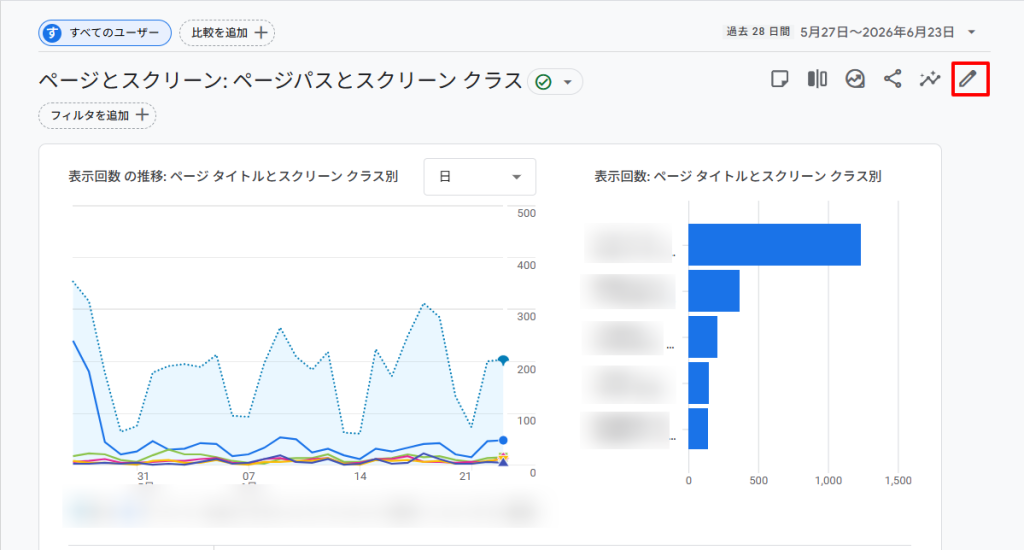1024x550 pixels.
Task: Click the line chart title 表示回数 の推移
Action: (233, 176)
